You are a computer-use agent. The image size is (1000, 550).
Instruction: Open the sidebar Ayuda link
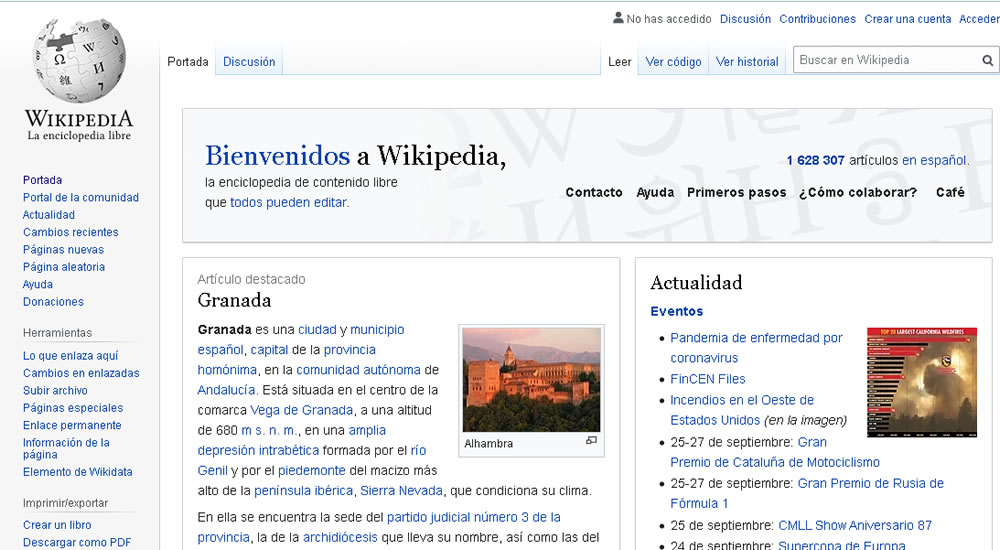click(38, 285)
